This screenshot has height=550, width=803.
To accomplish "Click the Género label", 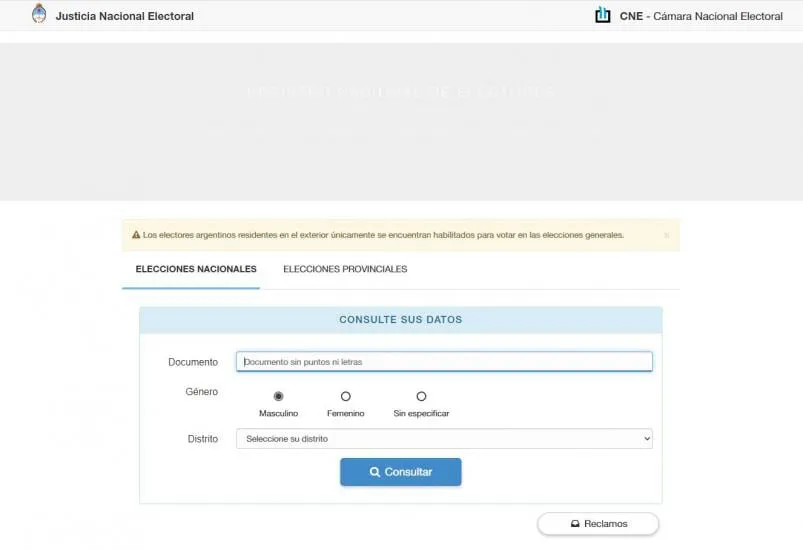I will [x=202, y=392].
